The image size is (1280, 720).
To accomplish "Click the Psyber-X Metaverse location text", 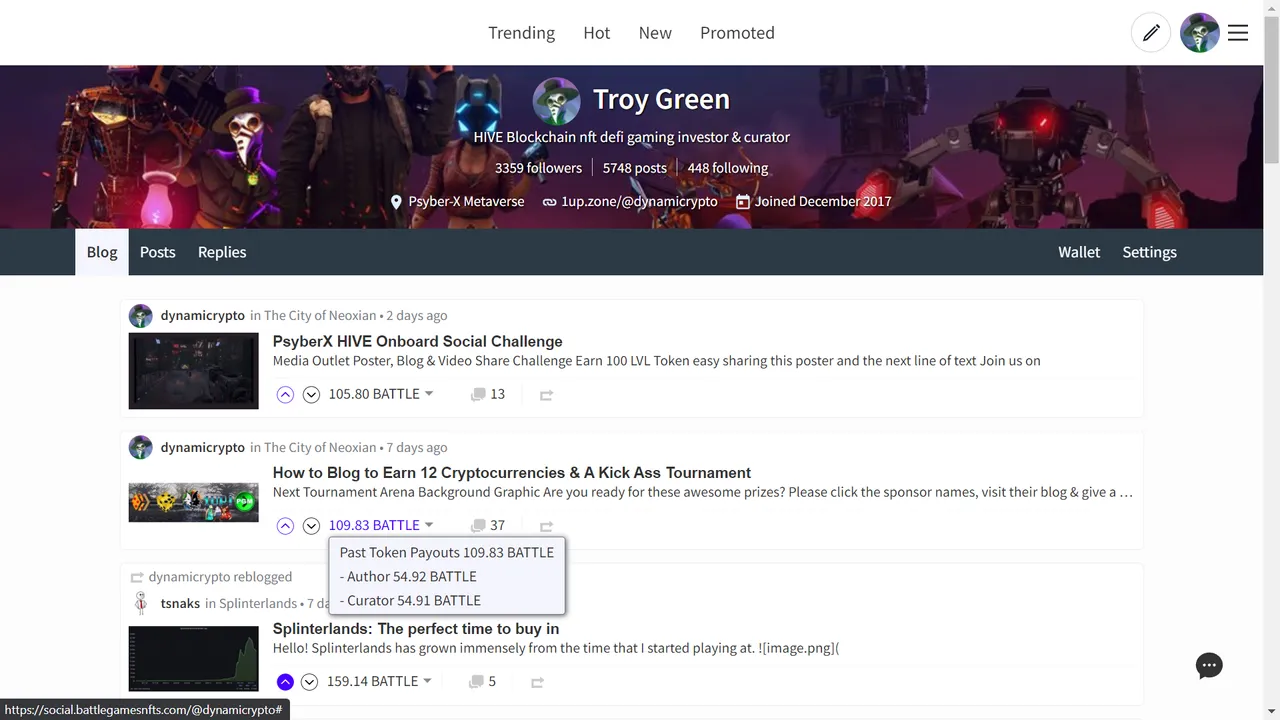I will pos(466,201).
